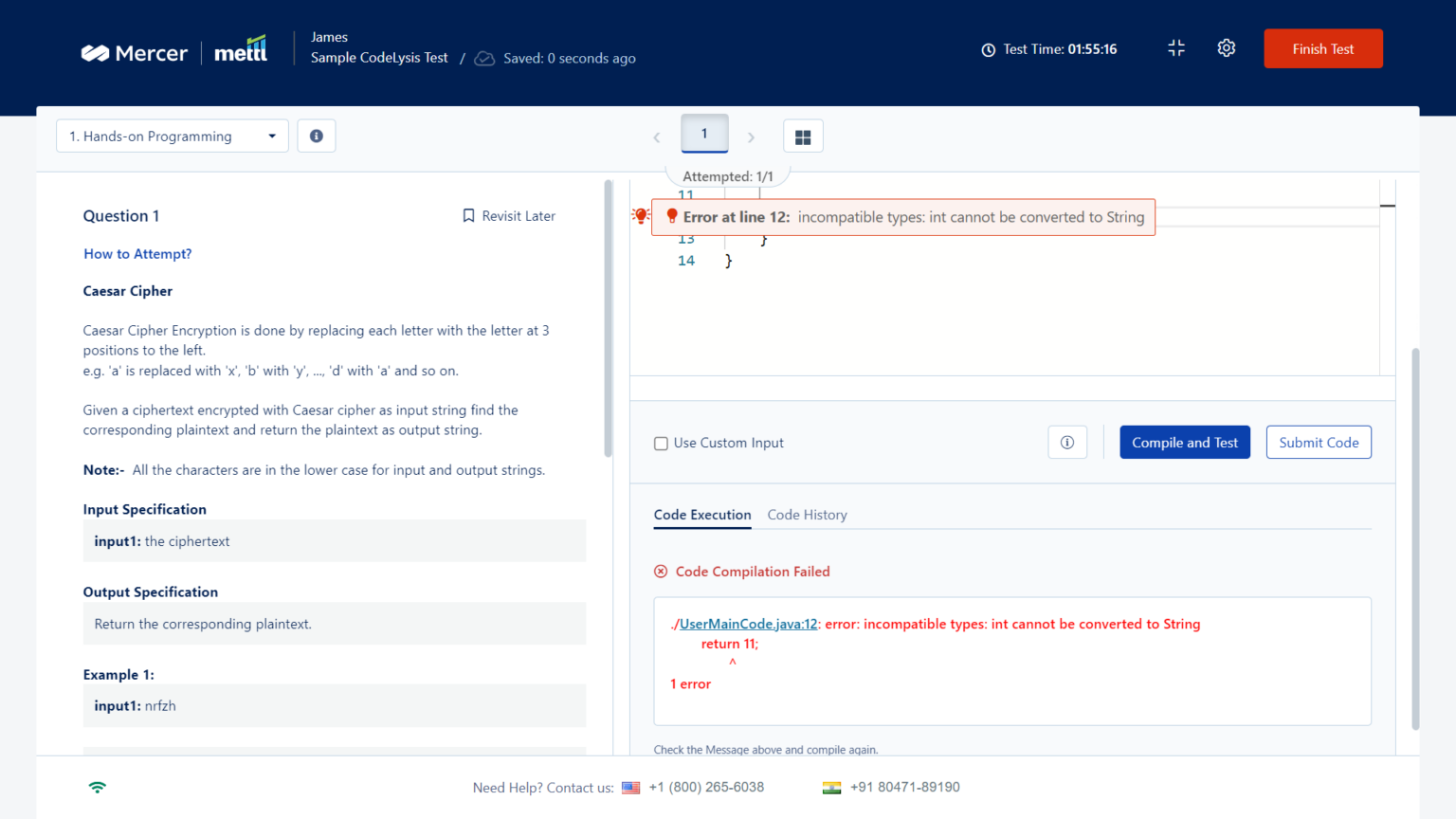Click the UserMainCode.java error link

click(x=748, y=624)
